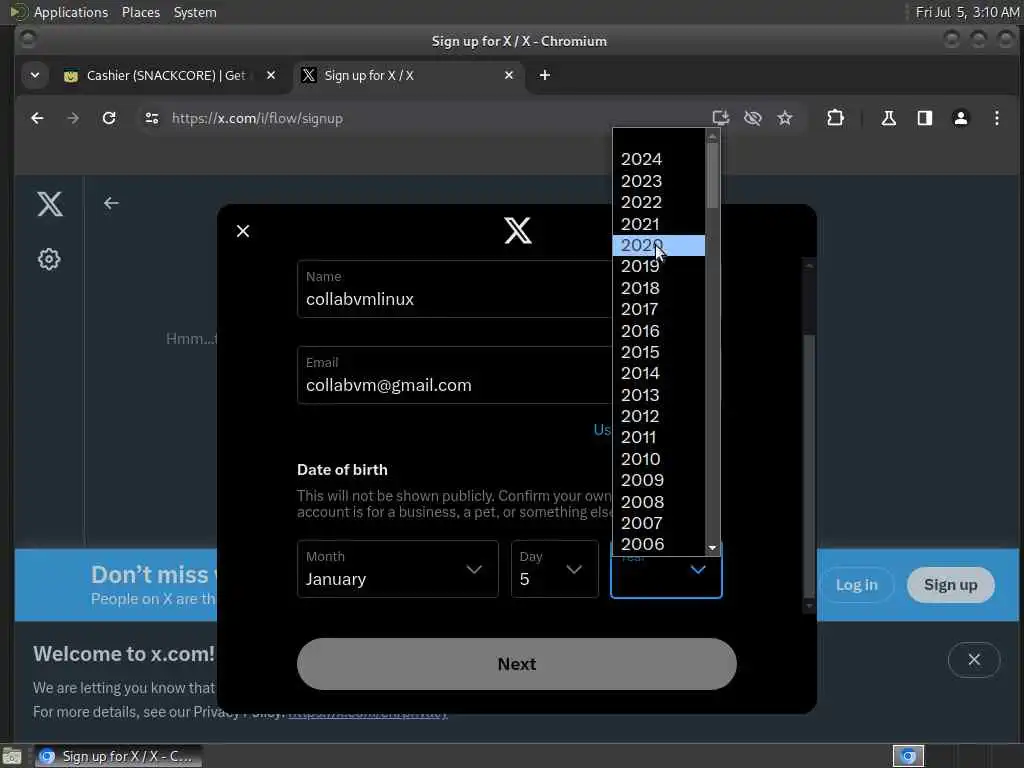Select year 2021 from list
Image resolution: width=1024 pixels, height=768 pixels.
[658, 224]
